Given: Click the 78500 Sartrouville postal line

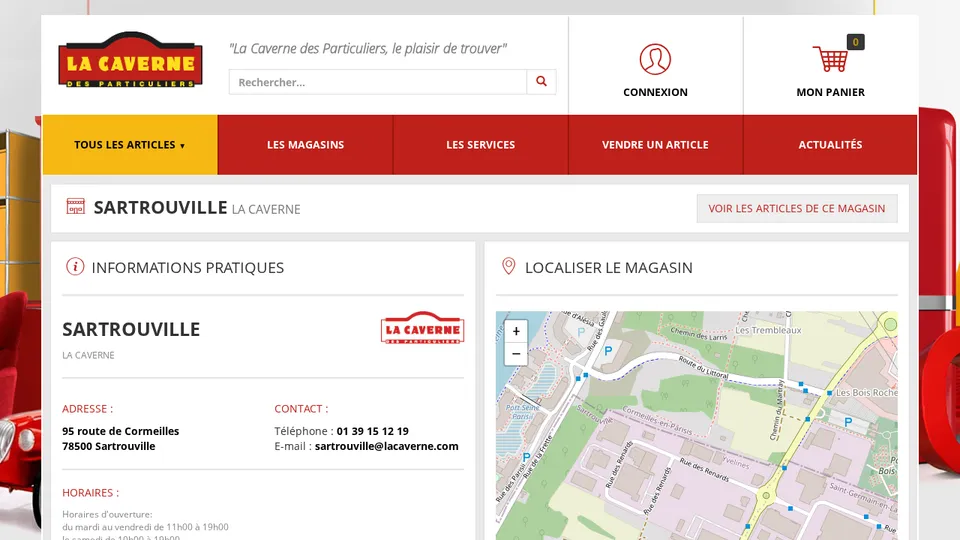Looking at the screenshot, I should click(108, 446).
